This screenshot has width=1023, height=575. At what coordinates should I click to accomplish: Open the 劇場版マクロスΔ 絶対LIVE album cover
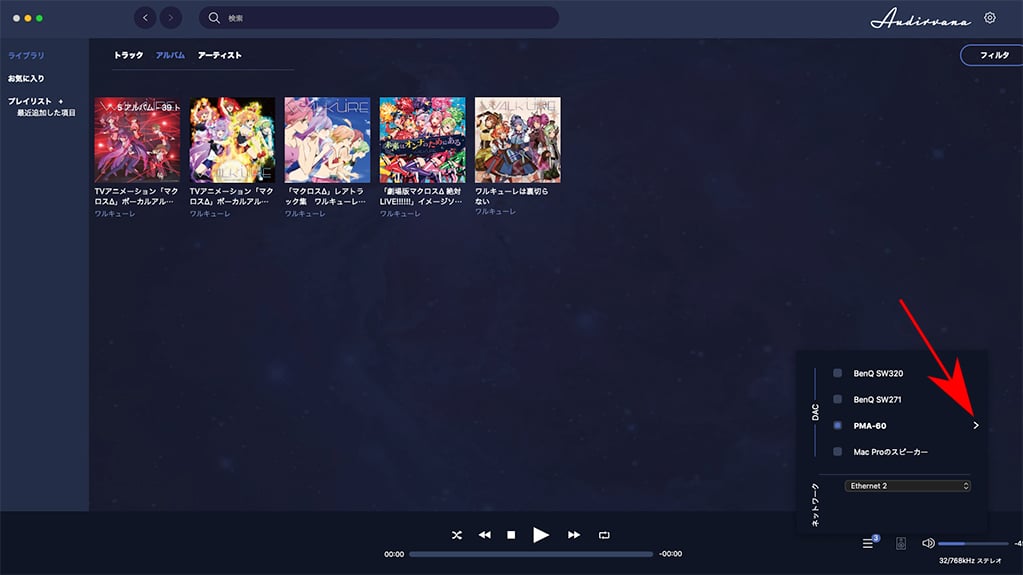coord(423,140)
